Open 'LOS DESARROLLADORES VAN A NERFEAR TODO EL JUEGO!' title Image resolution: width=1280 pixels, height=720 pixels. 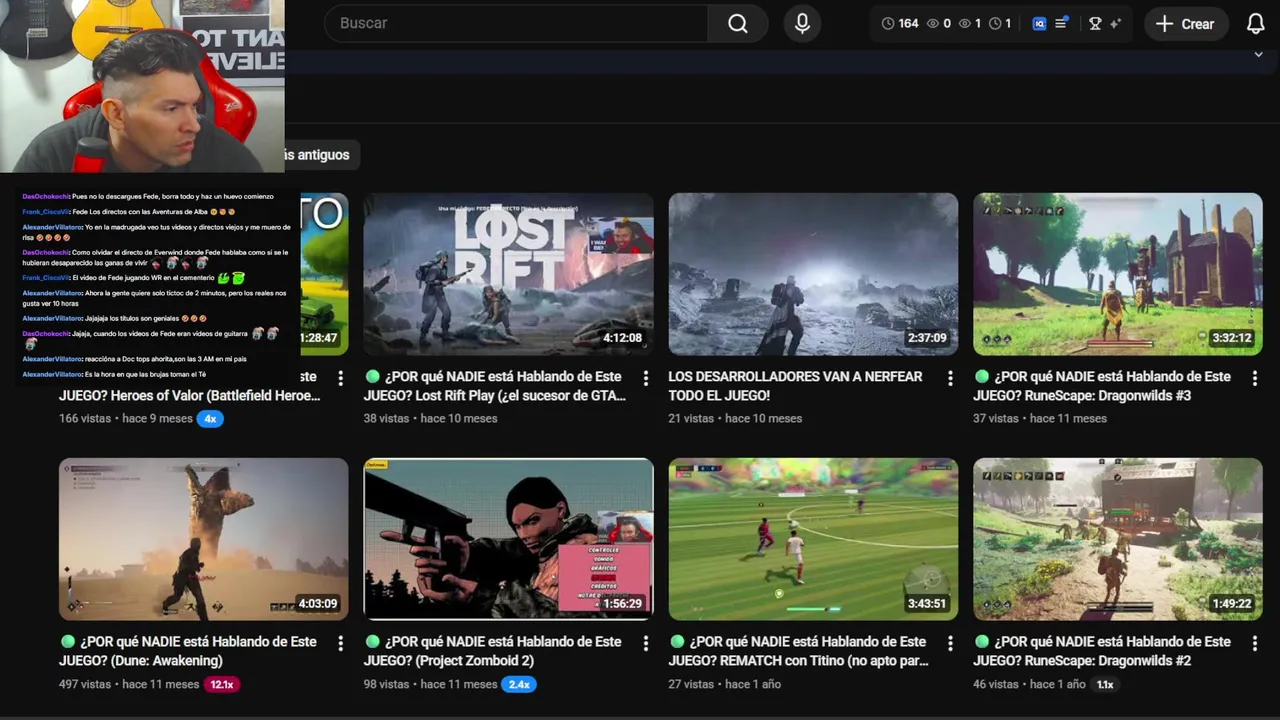tap(795, 386)
